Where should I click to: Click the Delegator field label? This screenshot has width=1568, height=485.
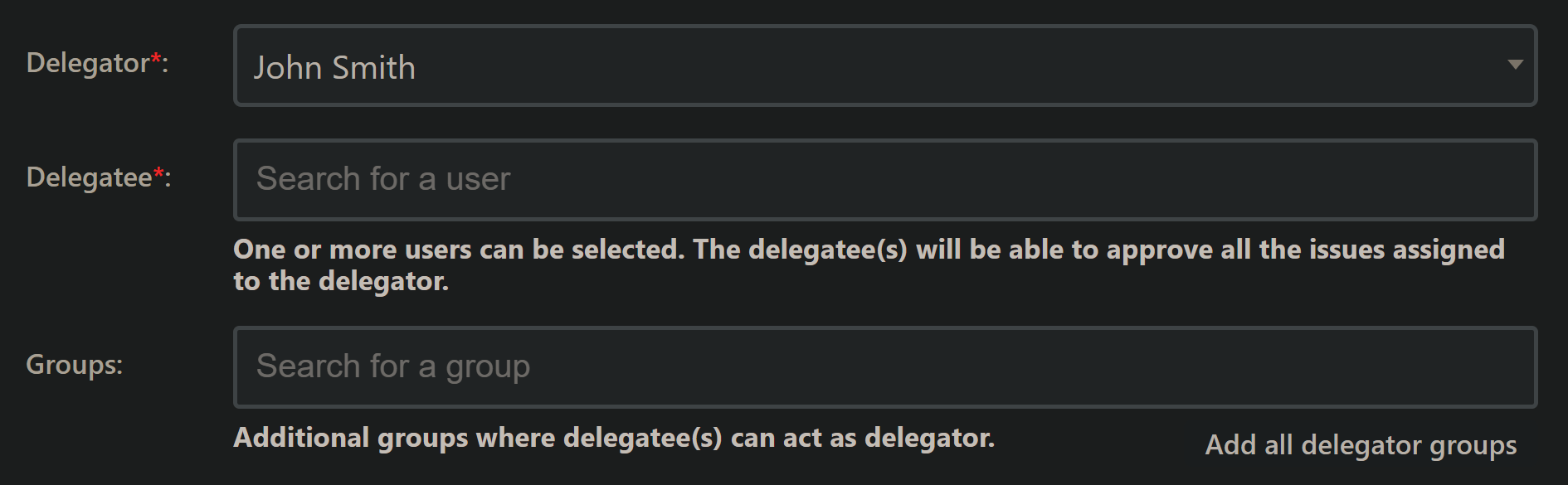[x=87, y=63]
